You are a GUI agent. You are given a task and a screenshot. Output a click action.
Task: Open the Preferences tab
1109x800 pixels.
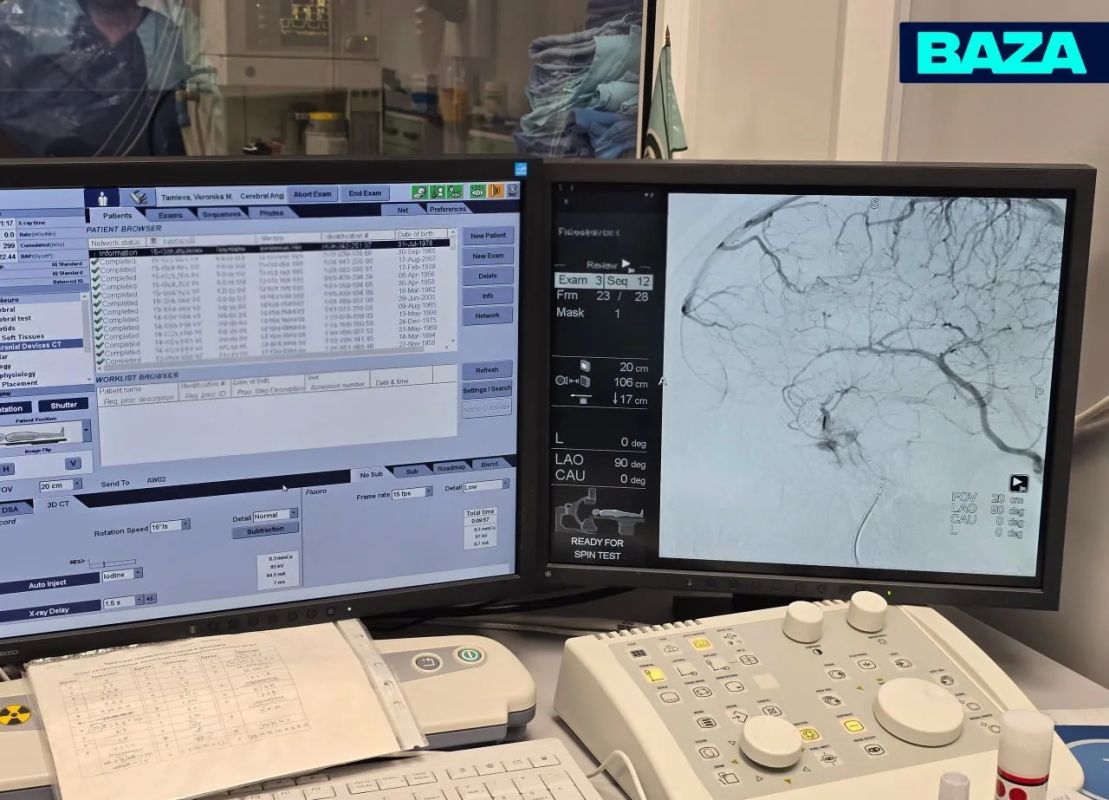tap(448, 209)
